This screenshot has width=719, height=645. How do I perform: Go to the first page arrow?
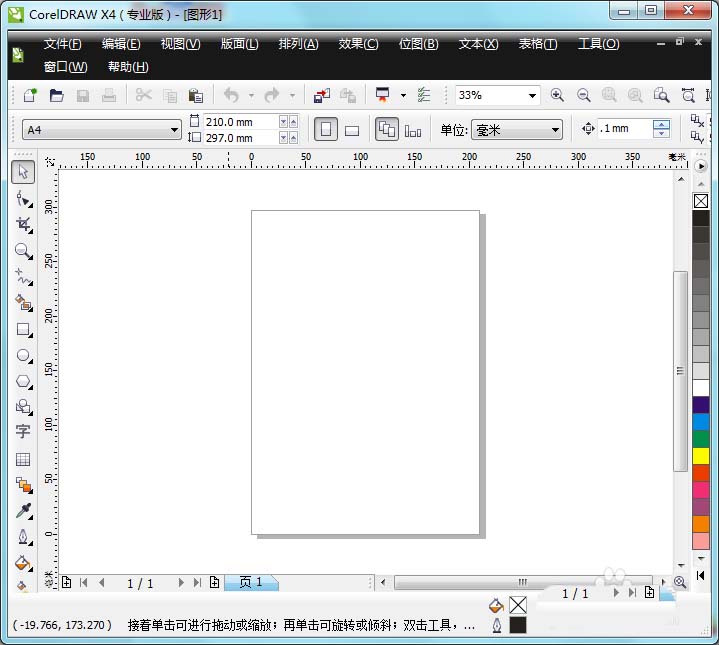coord(83,583)
